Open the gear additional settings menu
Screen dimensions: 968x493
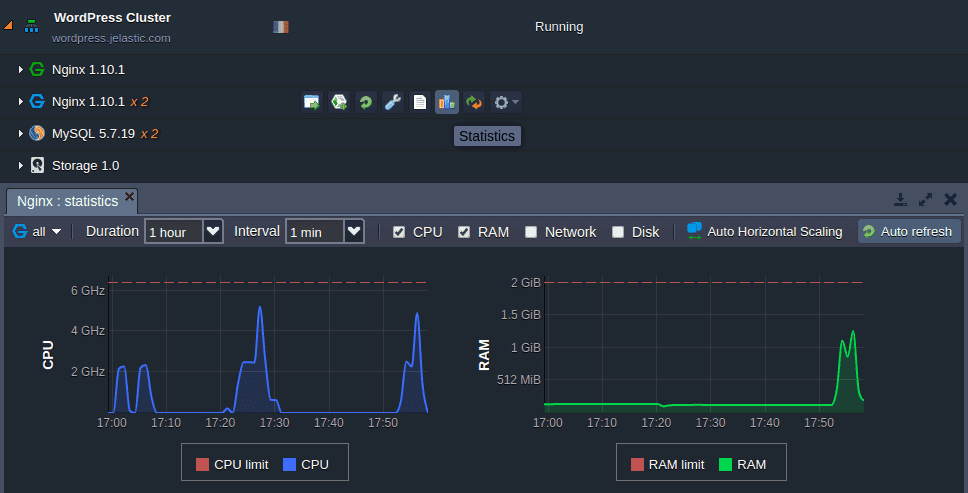coord(506,102)
